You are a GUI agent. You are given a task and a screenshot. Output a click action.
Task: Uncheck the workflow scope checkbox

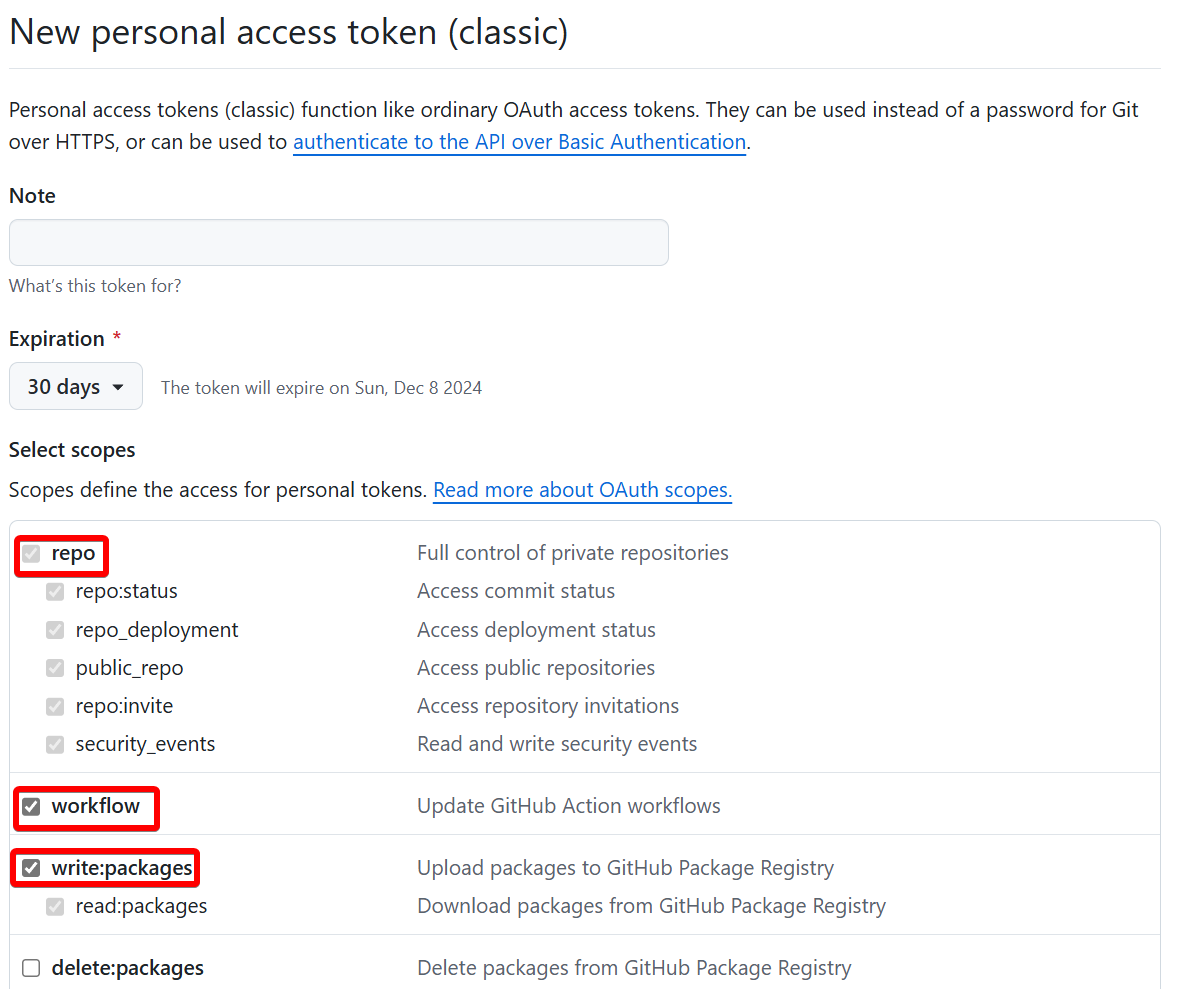[31, 806]
